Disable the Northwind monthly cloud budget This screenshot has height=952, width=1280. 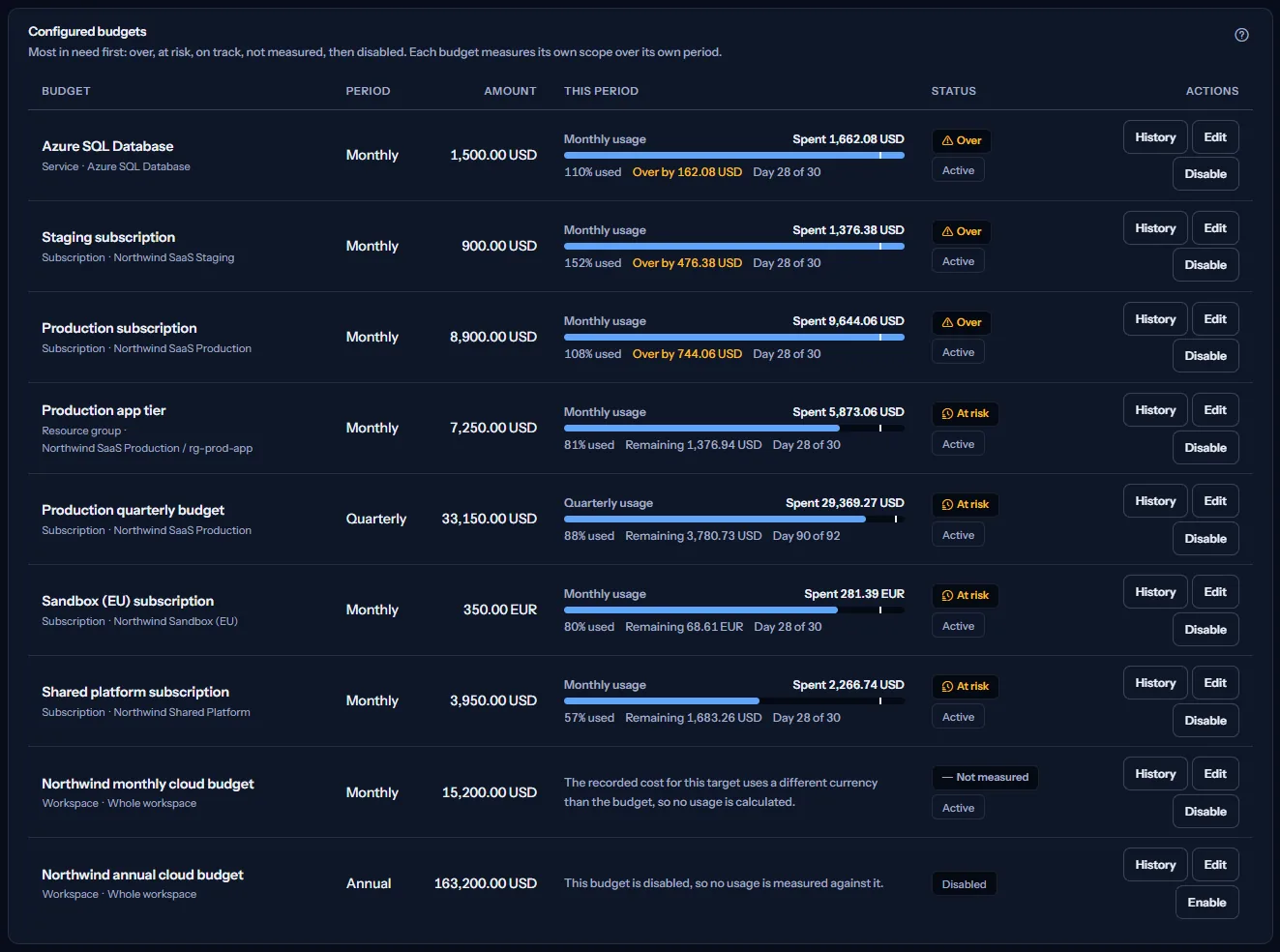1206,812
